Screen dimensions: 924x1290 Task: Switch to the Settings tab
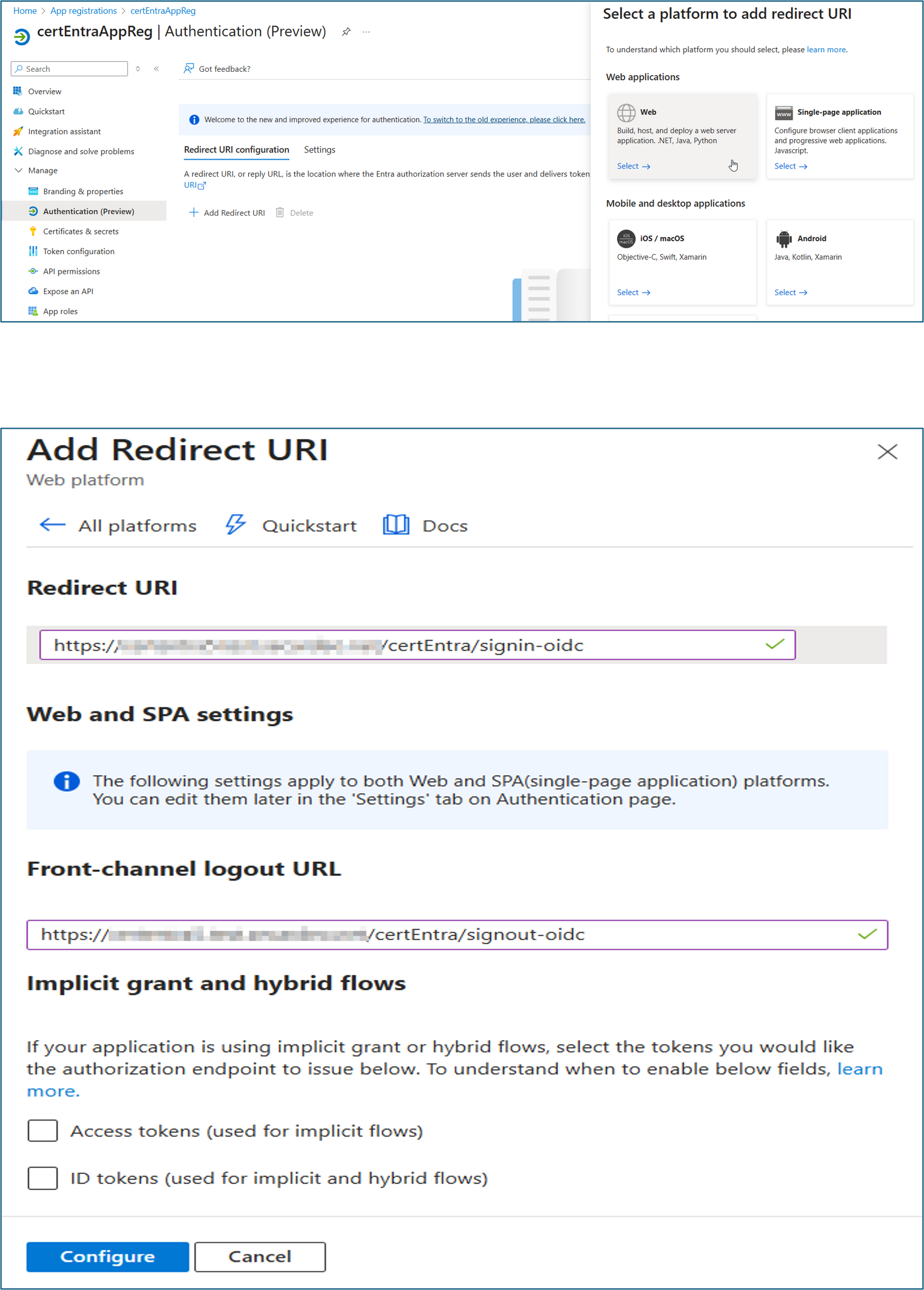click(320, 150)
